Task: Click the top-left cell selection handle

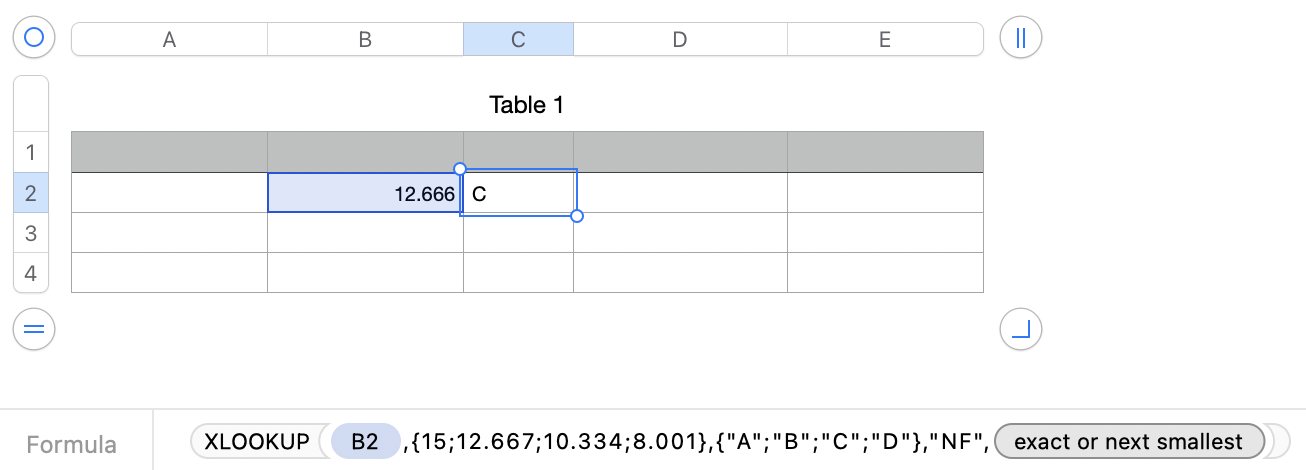Action: (x=460, y=169)
